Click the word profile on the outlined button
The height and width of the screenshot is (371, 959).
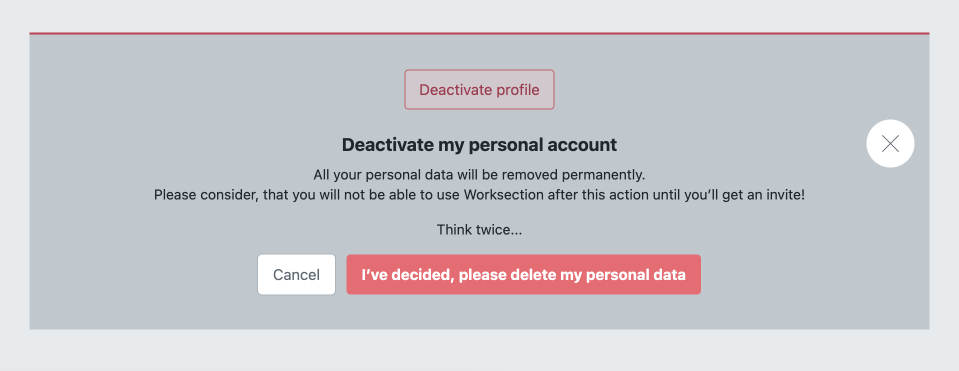(x=517, y=90)
